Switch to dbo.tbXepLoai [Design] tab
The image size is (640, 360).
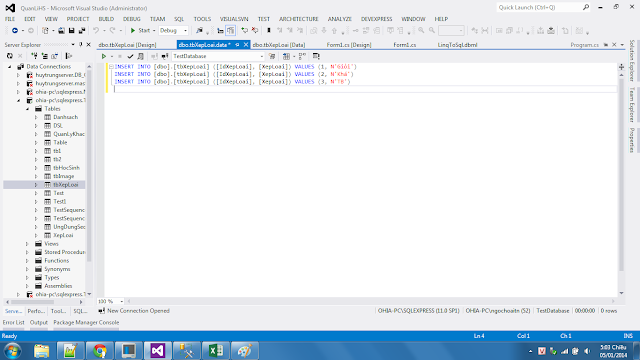[x=127, y=45]
